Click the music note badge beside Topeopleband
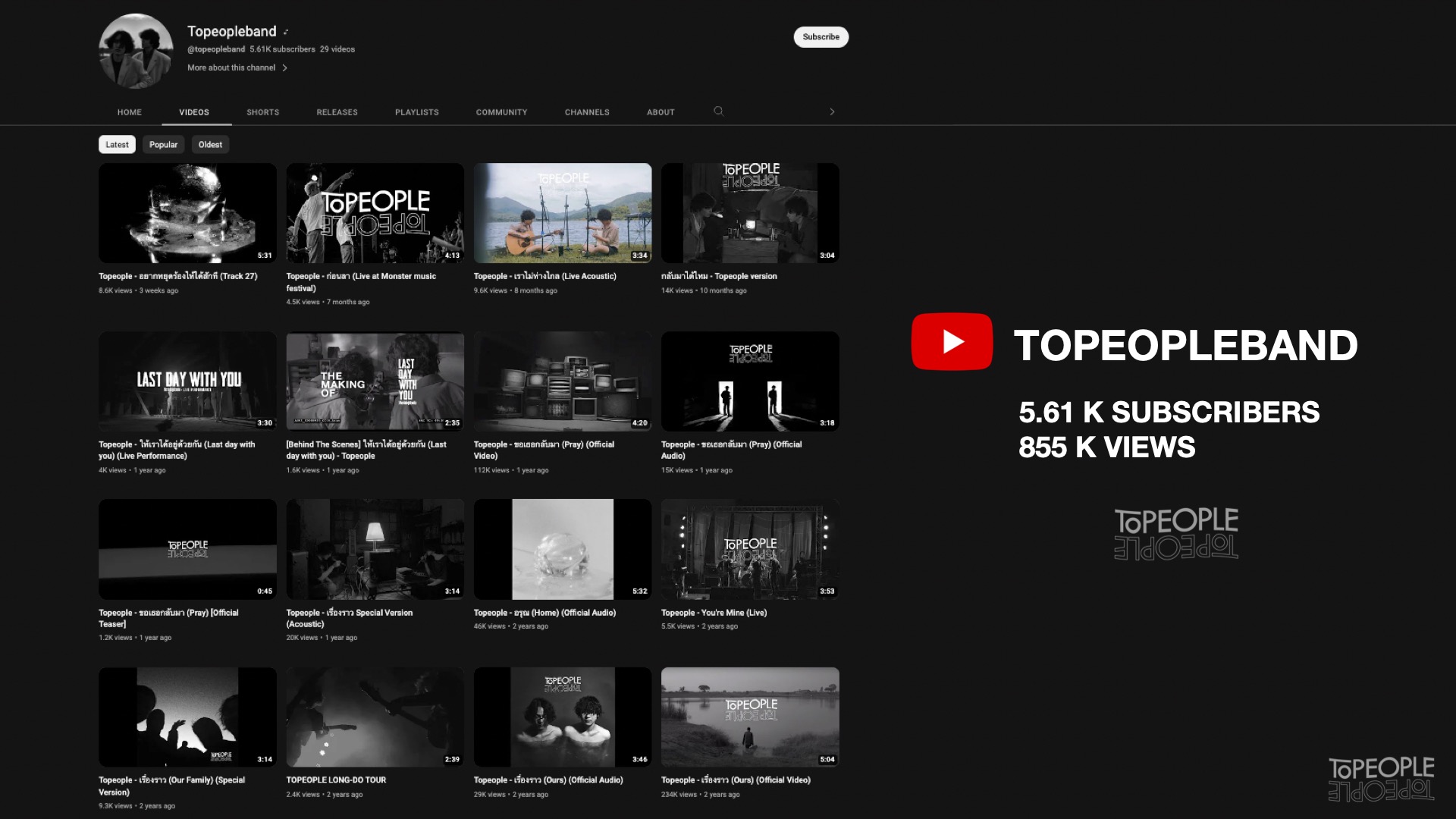Screen dimensions: 1456x819 point(286,32)
